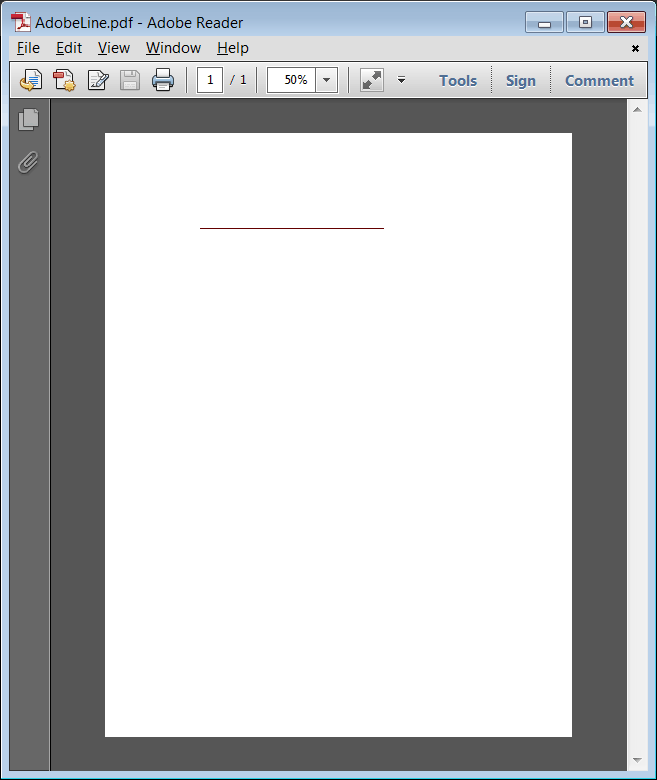Expand the 50% zoom dropdown arrow
The width and height of the screenshot is (657, 780).
pyautogui.click(x=327, y=80)
